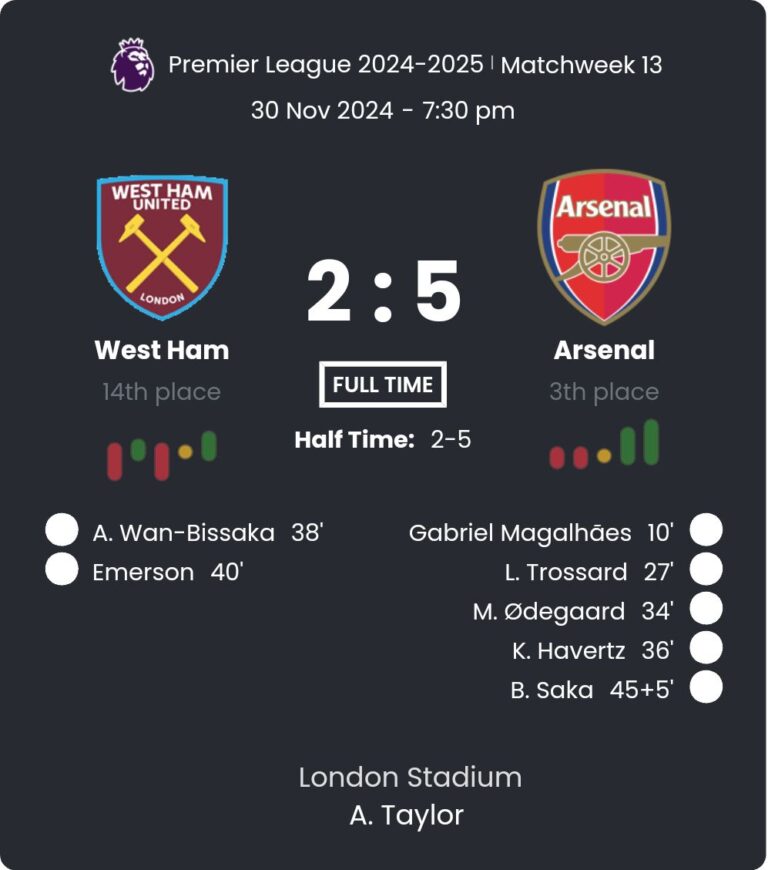Select referee A. Taylor
This screenshot has height=870, width=768.
[x=407, y=815]
